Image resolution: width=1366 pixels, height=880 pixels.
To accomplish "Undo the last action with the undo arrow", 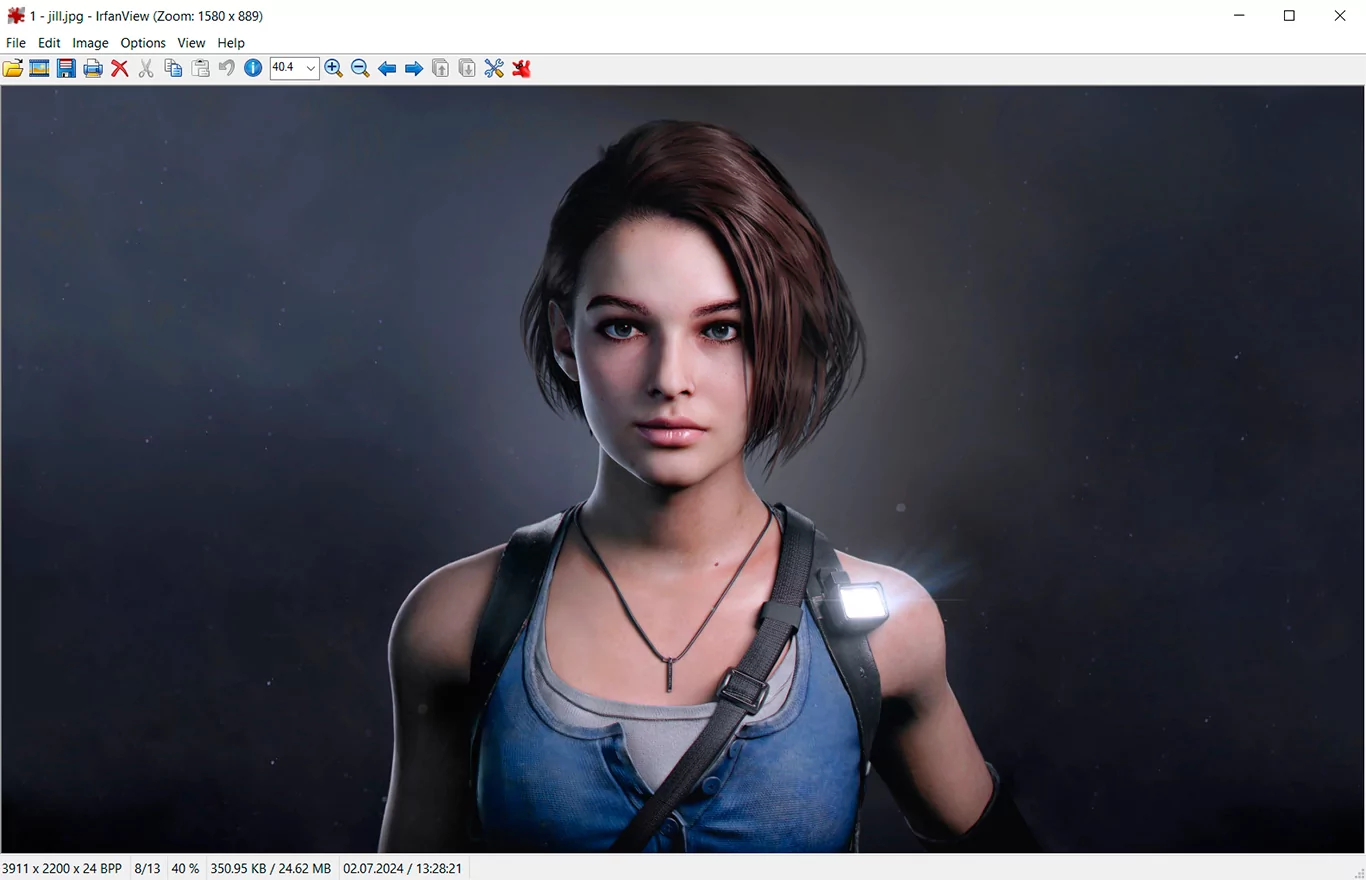I will click(x=227, y=68).
